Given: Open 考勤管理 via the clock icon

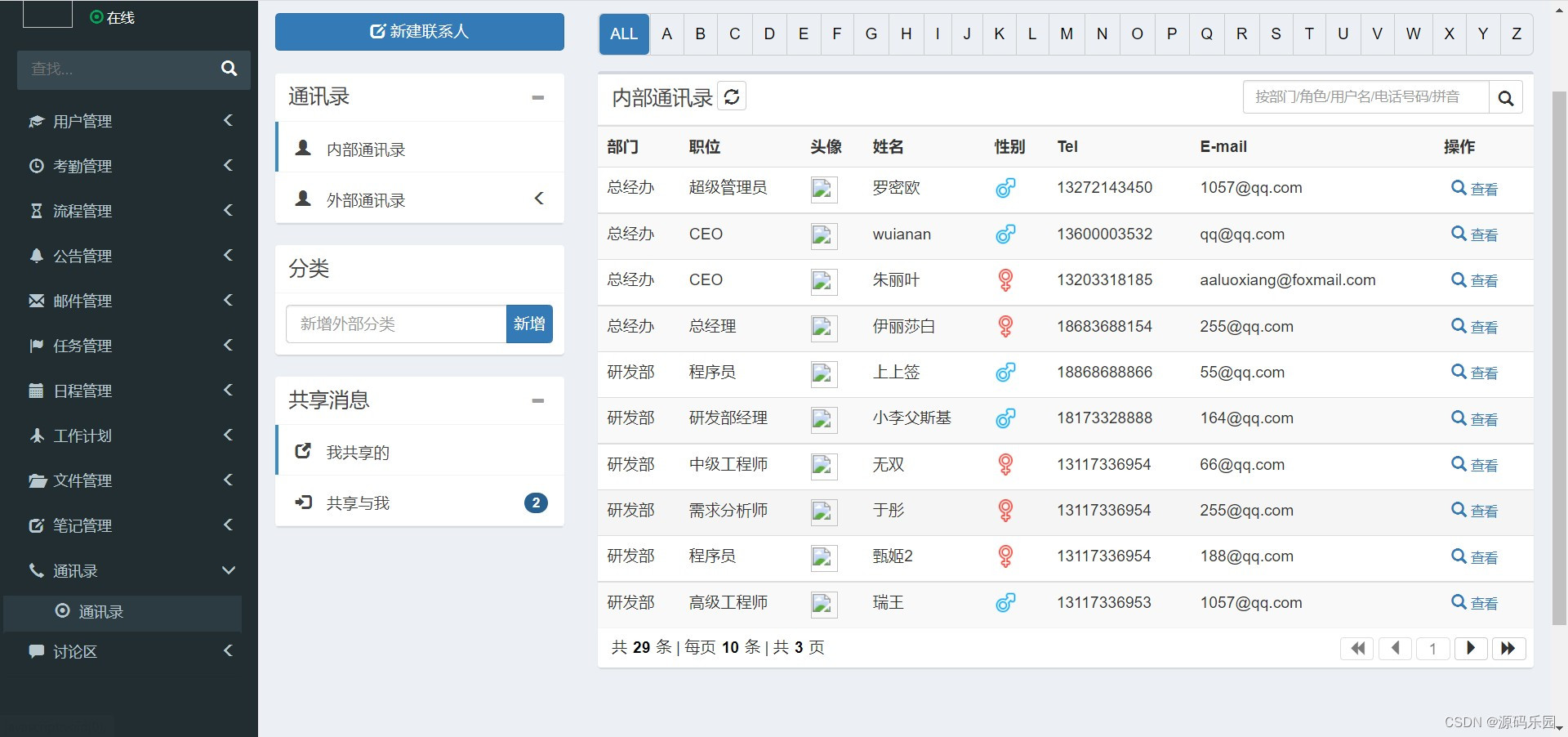Looking at the screenshot, I should (36, 166).
